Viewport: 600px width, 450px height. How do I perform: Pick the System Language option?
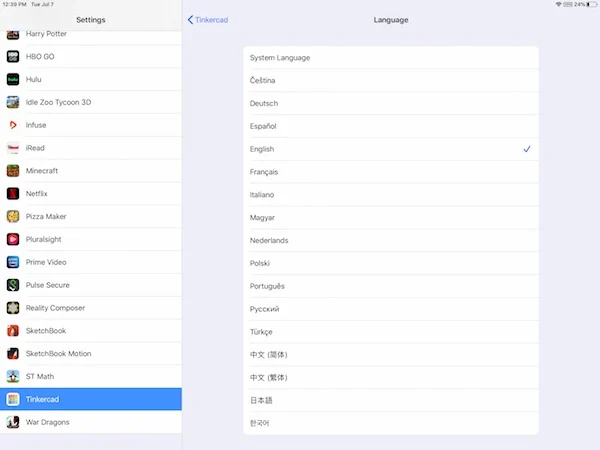tap(390, 58)
